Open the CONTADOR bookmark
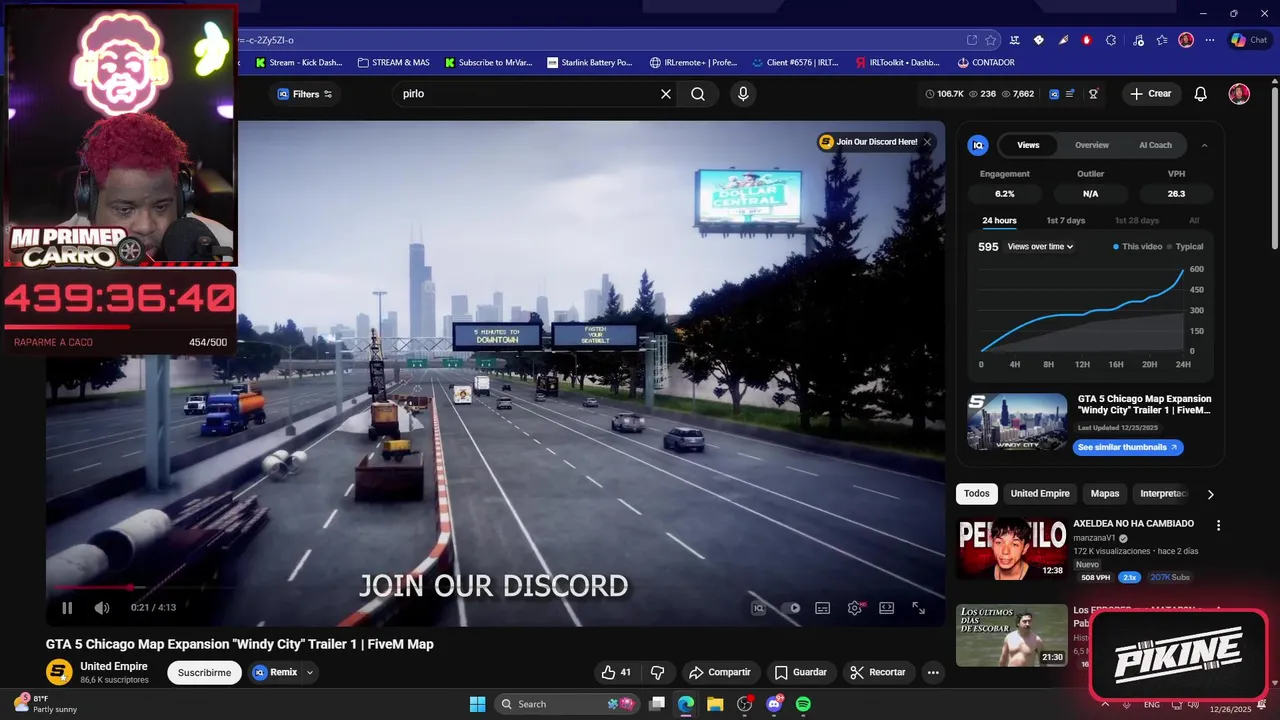The image size is (1280, 720). pos(985,62)
